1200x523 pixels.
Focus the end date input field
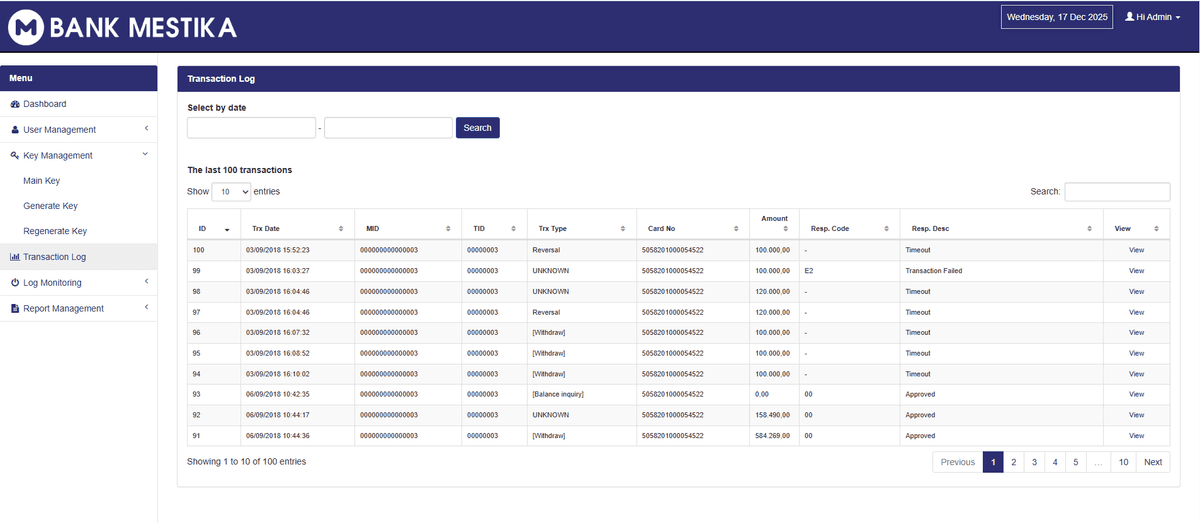pos(388,128)
